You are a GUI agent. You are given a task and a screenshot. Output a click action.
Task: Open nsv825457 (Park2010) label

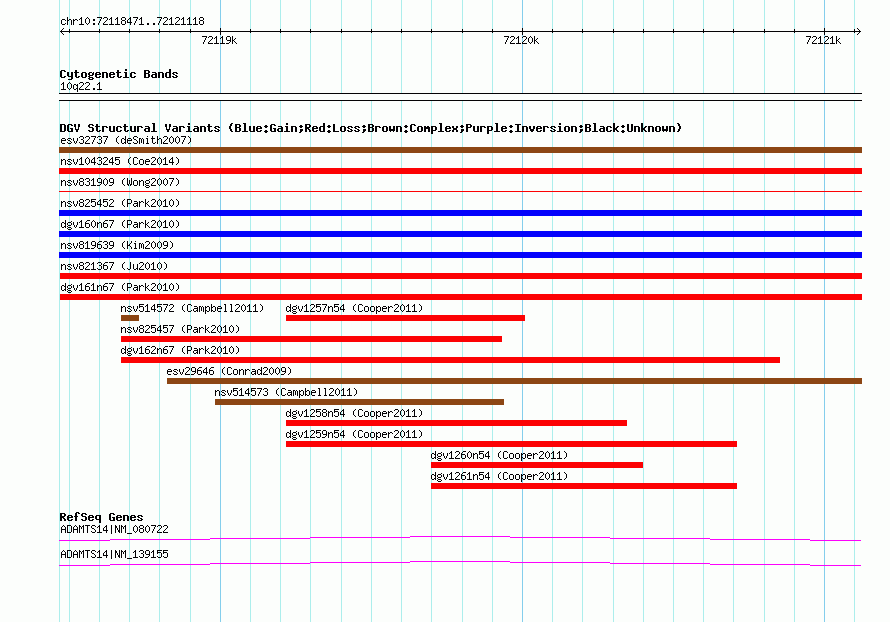pos(180,329)
